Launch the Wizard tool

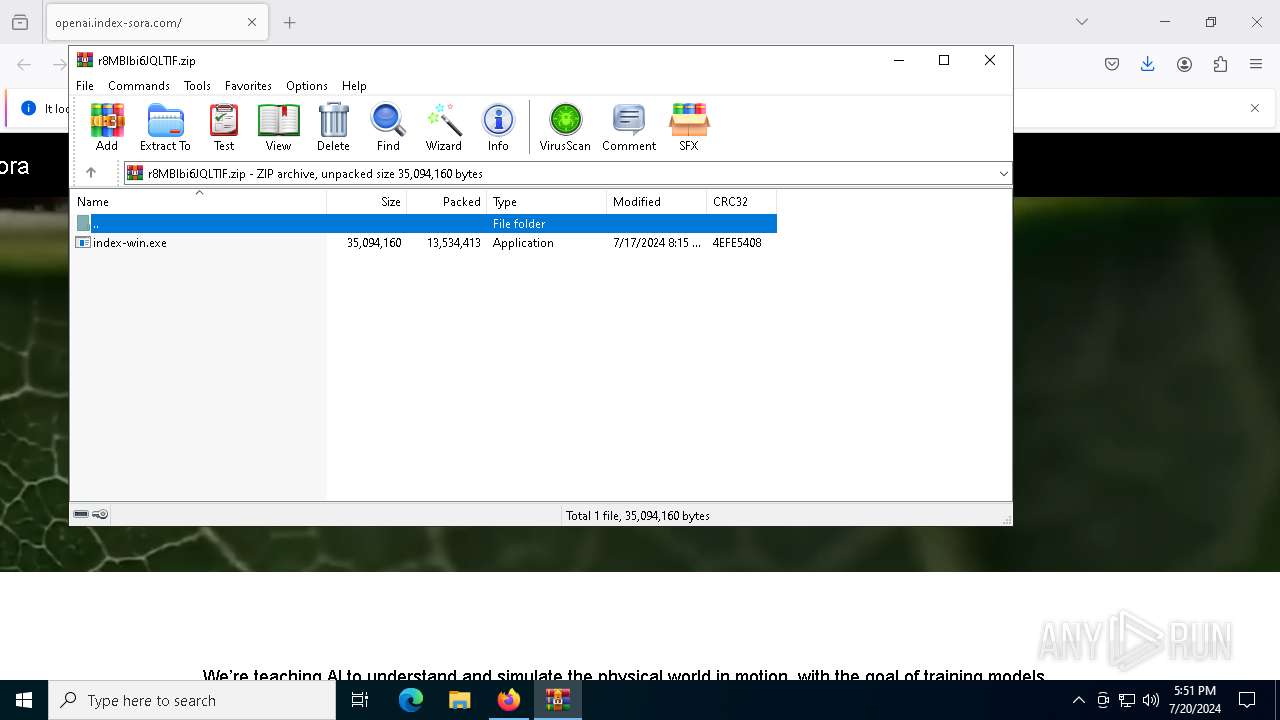point(444,127)
